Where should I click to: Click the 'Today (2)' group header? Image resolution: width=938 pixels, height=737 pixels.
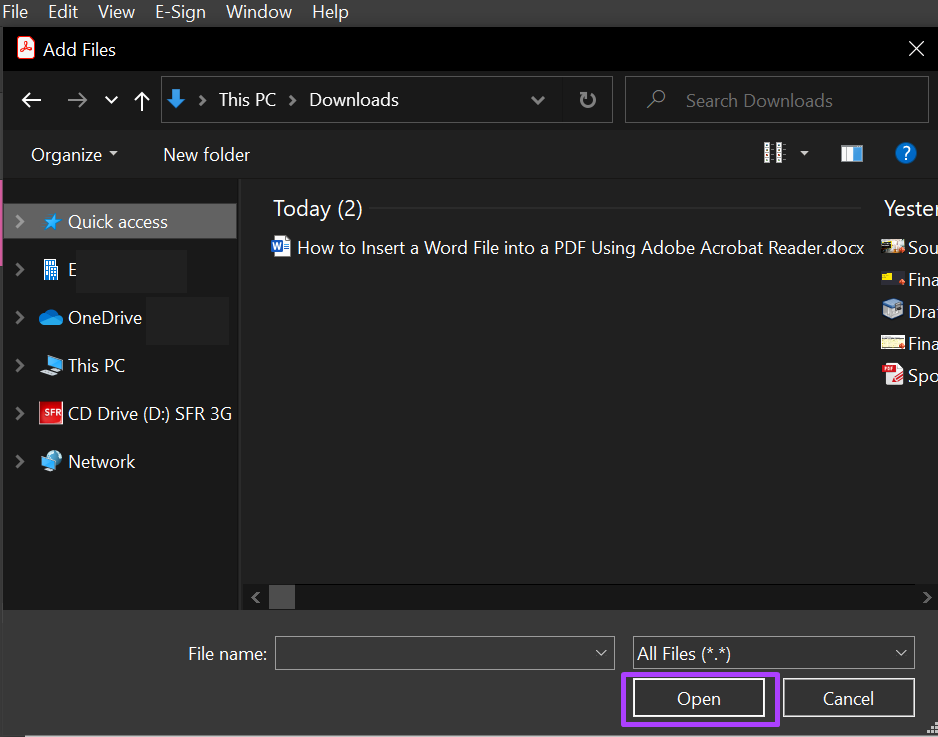coord(318,208)
